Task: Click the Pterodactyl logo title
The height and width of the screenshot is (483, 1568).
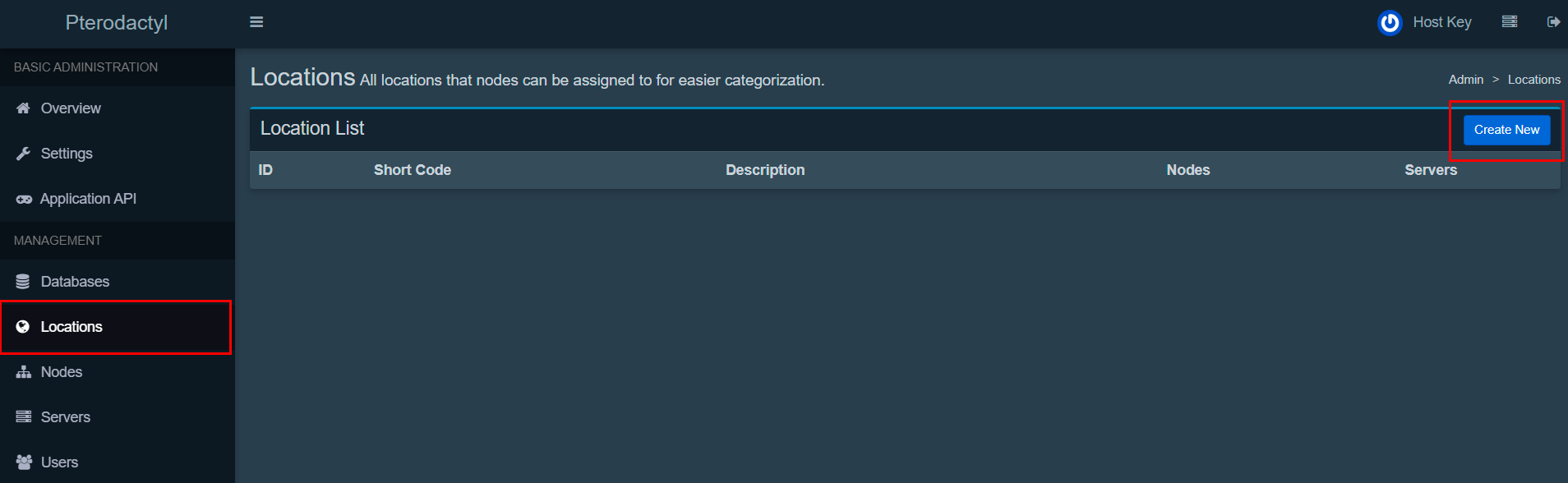Action: (x=117, y=23)
